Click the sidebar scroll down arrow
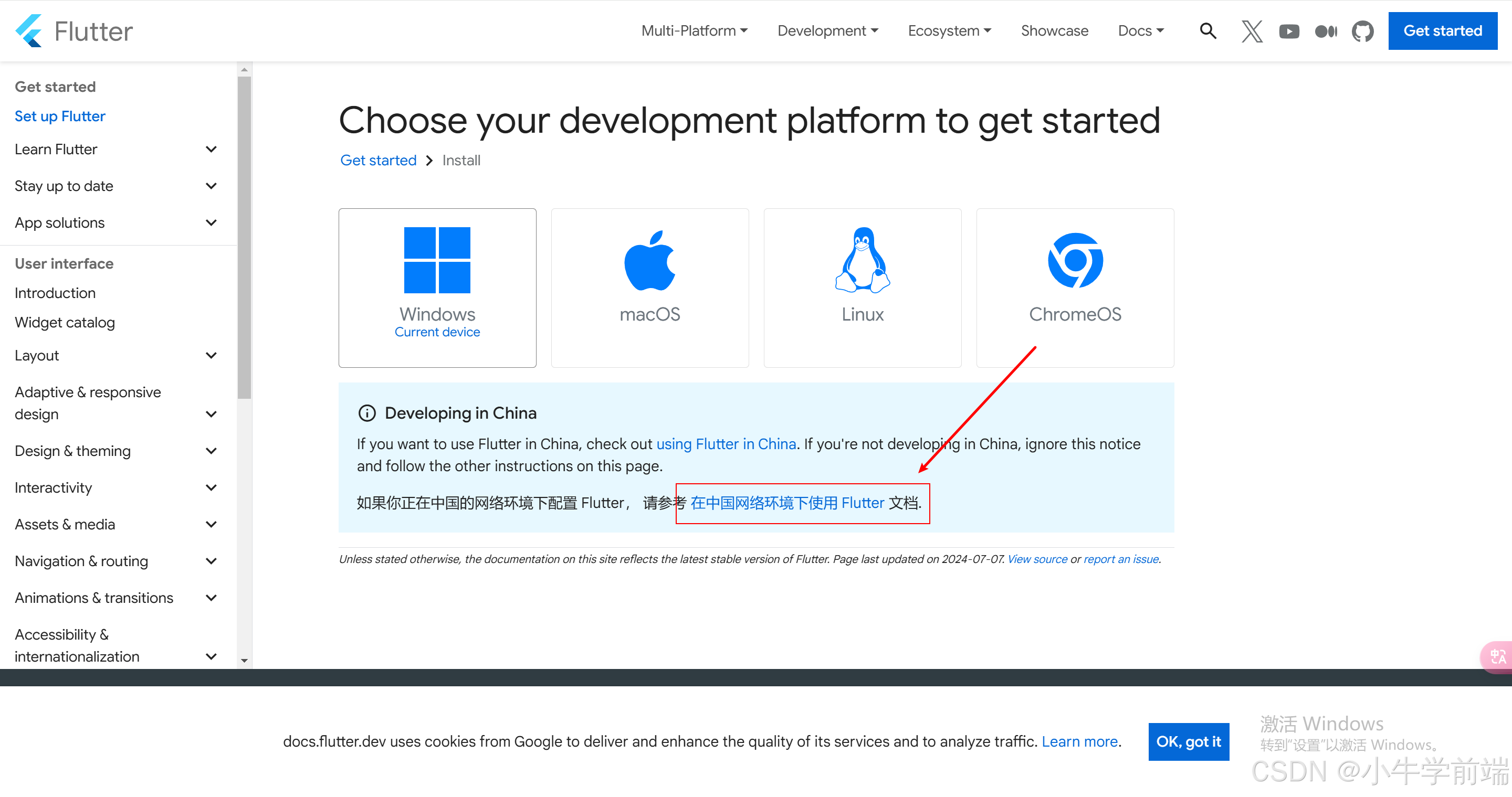 coord(244,661)
